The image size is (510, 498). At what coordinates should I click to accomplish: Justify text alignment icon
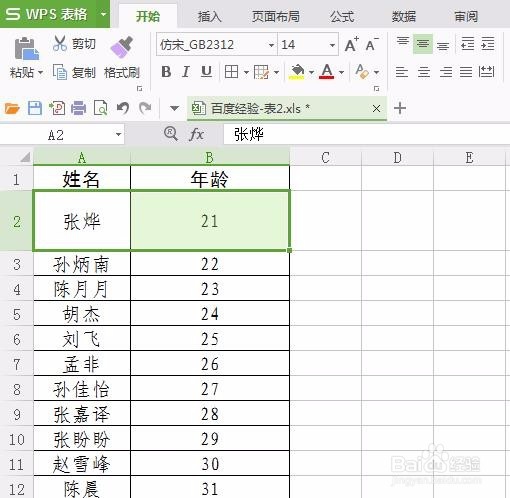466,72
